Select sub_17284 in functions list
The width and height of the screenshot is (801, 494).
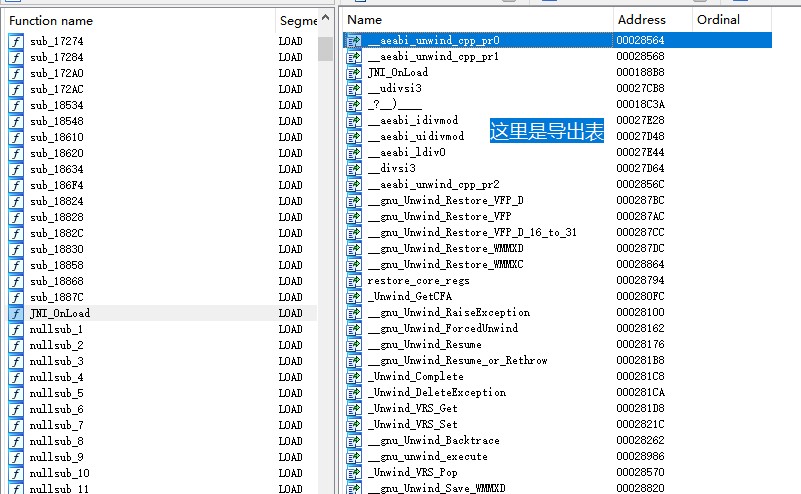[162, 57]
